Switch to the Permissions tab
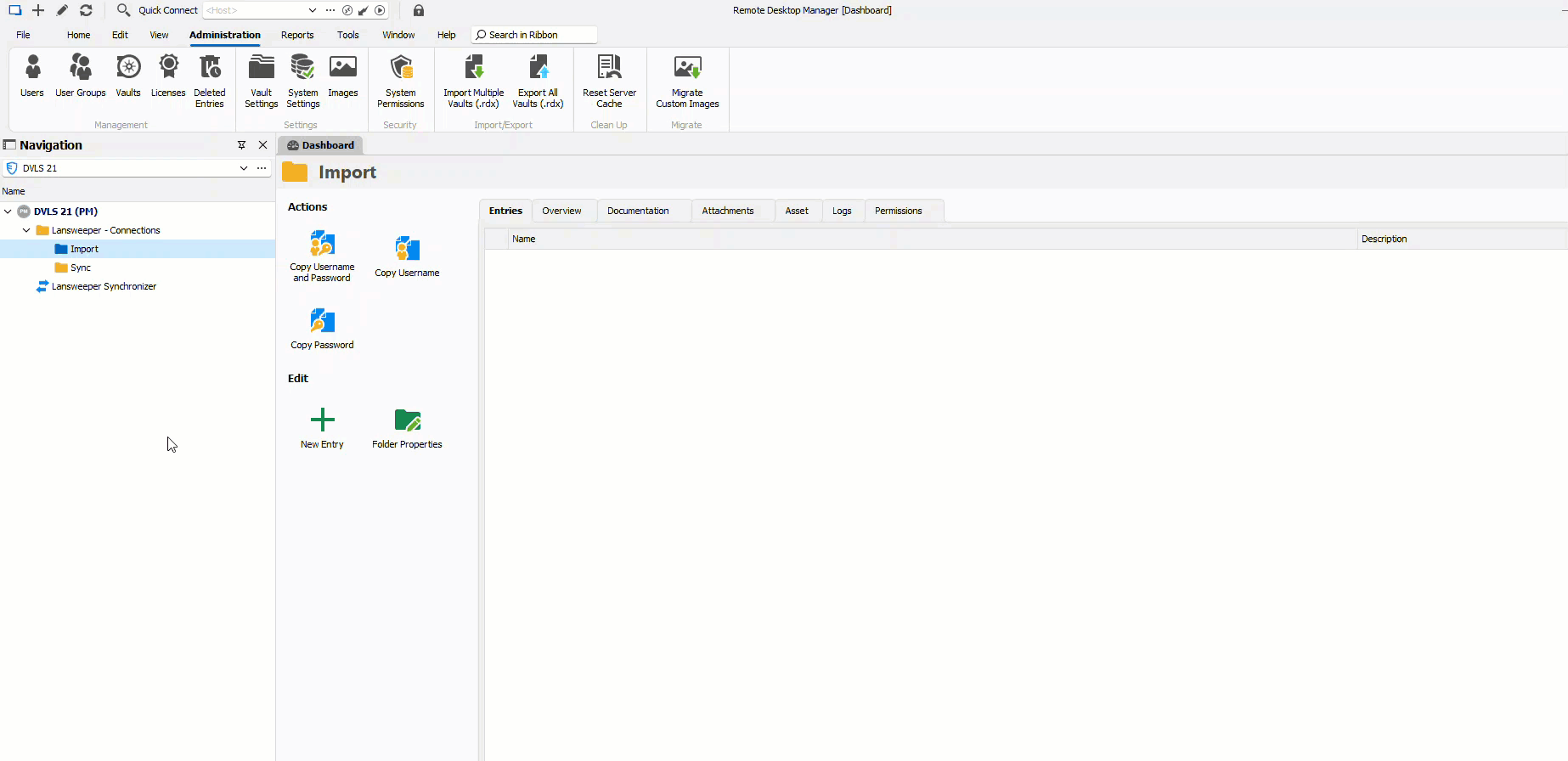 click(898, 211)
